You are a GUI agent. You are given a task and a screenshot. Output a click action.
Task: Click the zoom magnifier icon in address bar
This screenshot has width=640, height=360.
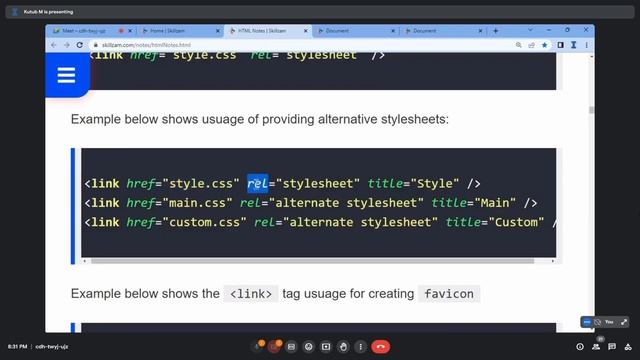click(x=518, y=45)
